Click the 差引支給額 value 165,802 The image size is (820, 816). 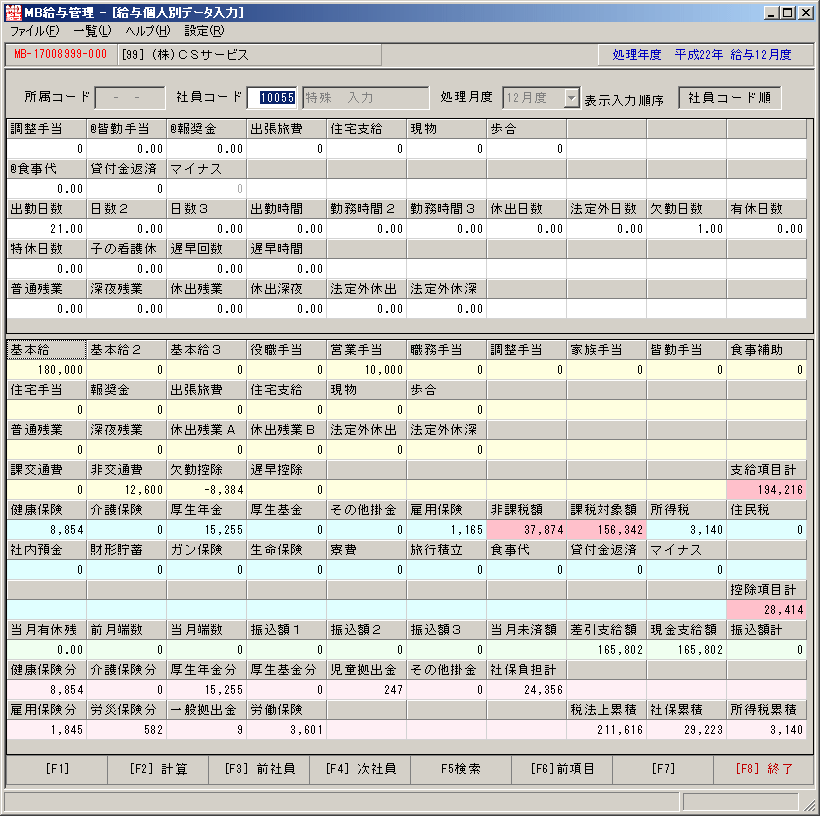click(607, 650)
